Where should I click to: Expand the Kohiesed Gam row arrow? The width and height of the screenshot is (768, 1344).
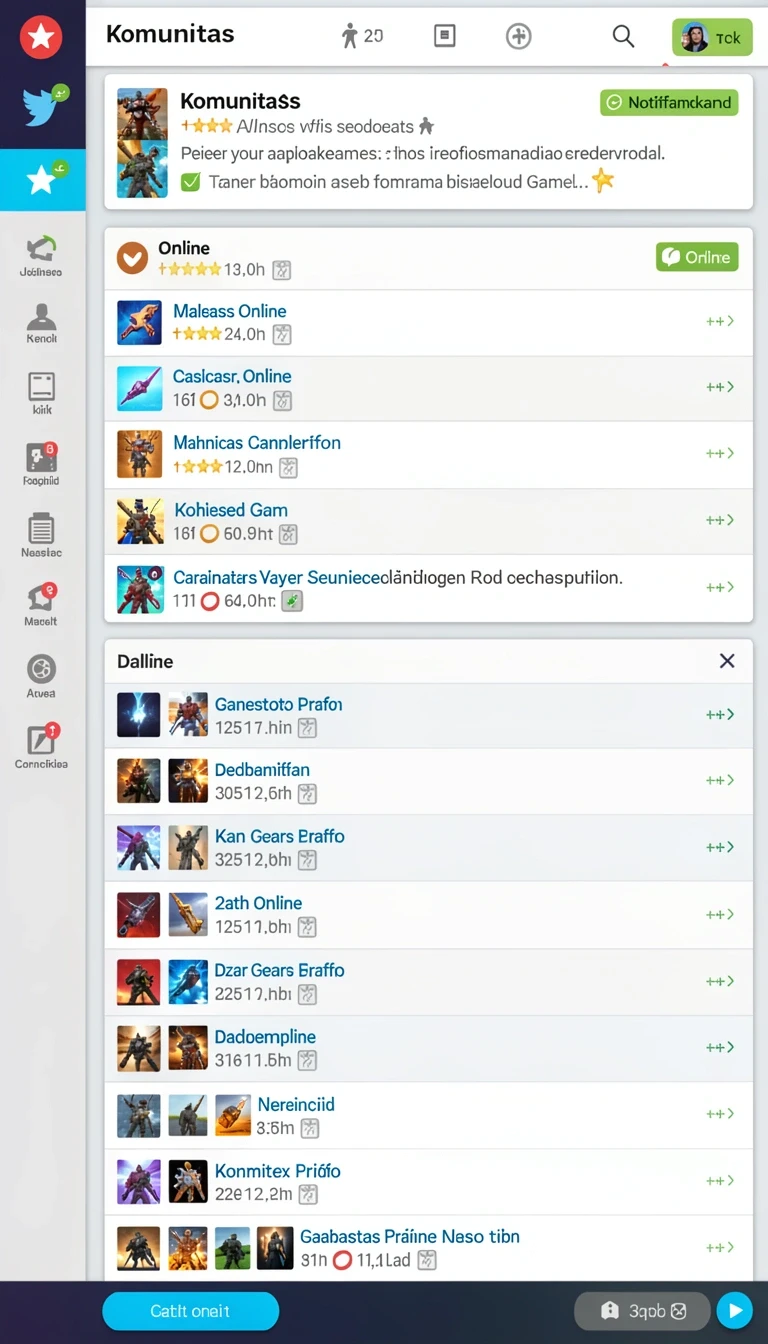(x=720, y=520)
